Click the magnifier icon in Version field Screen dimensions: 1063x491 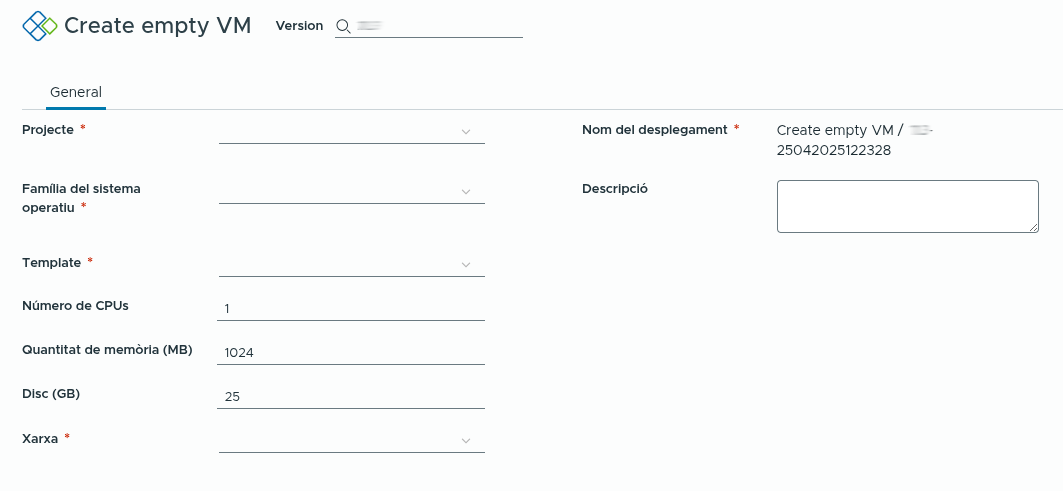[343, 27]
